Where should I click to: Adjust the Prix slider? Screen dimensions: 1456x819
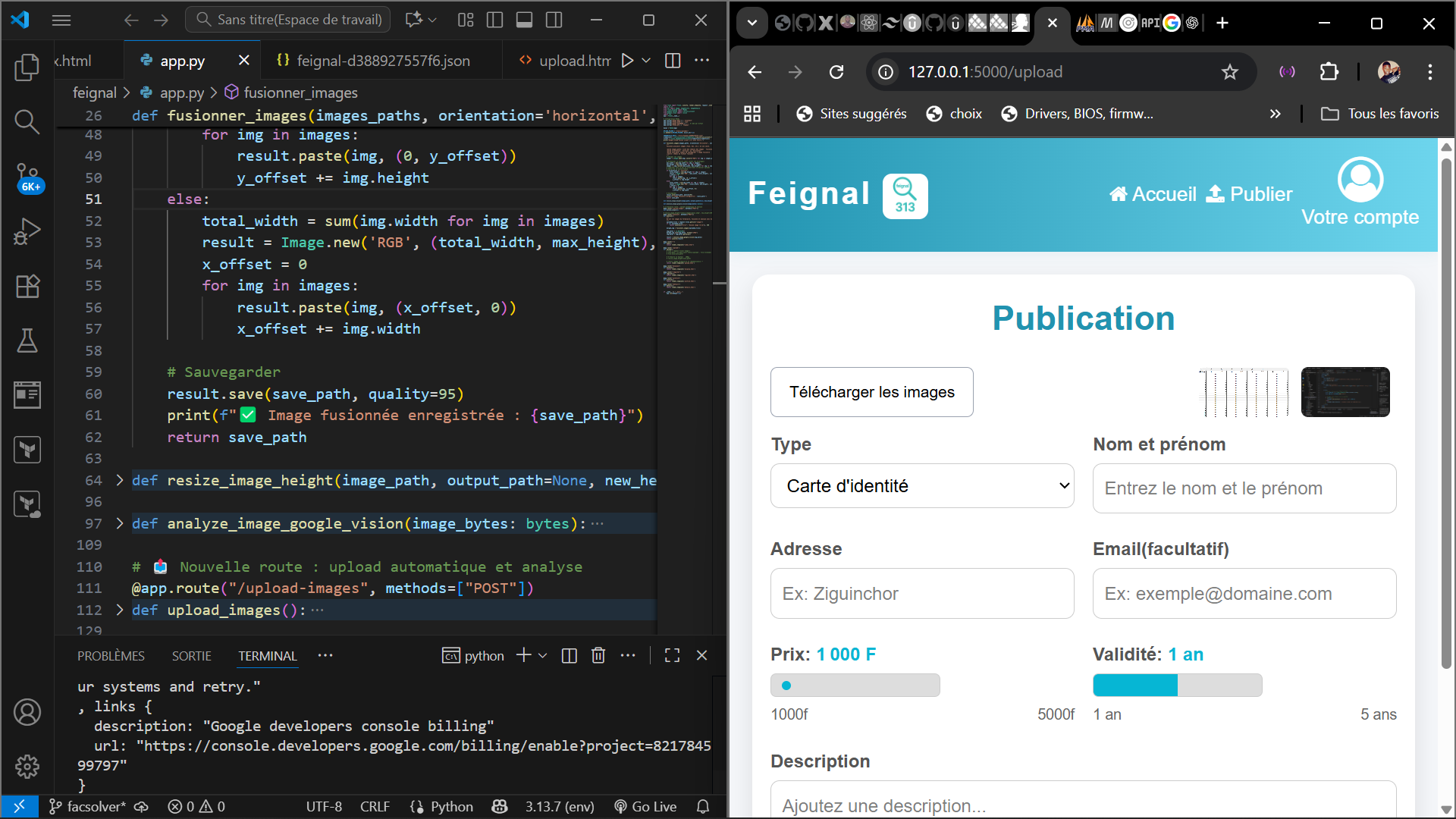(x=855, y=686)
